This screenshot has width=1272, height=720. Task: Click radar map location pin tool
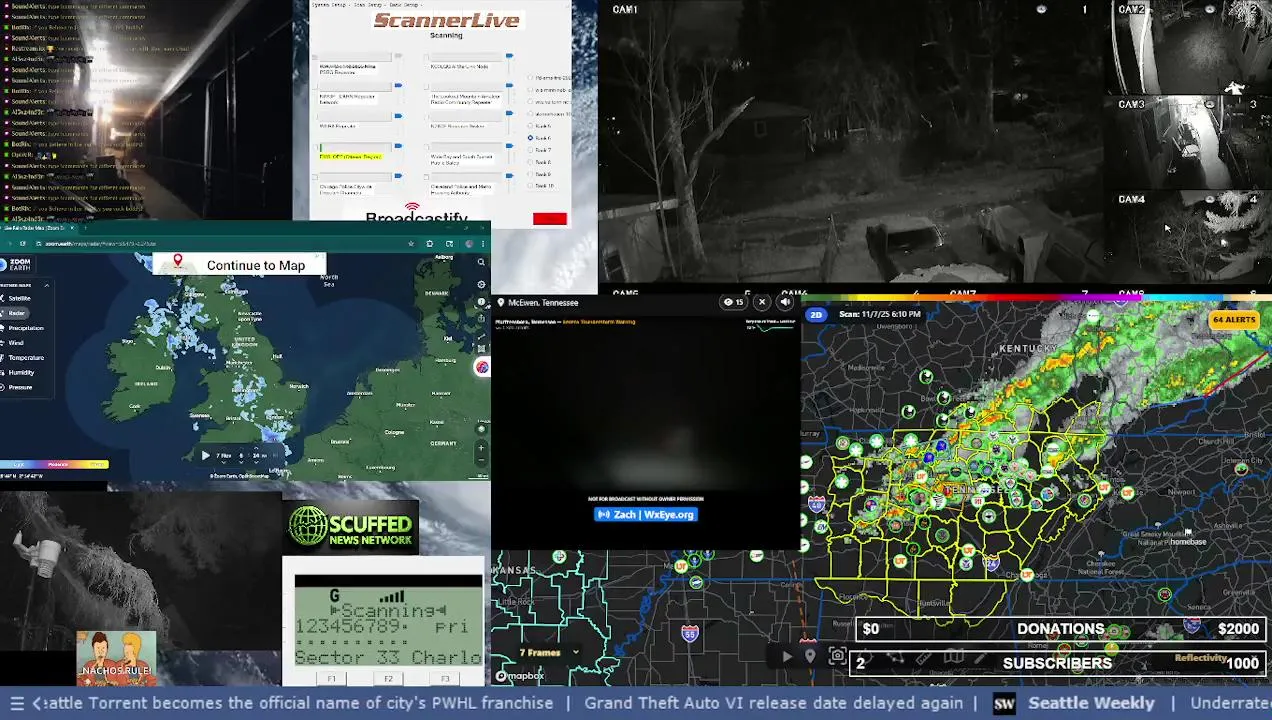(x=810, y=656)
